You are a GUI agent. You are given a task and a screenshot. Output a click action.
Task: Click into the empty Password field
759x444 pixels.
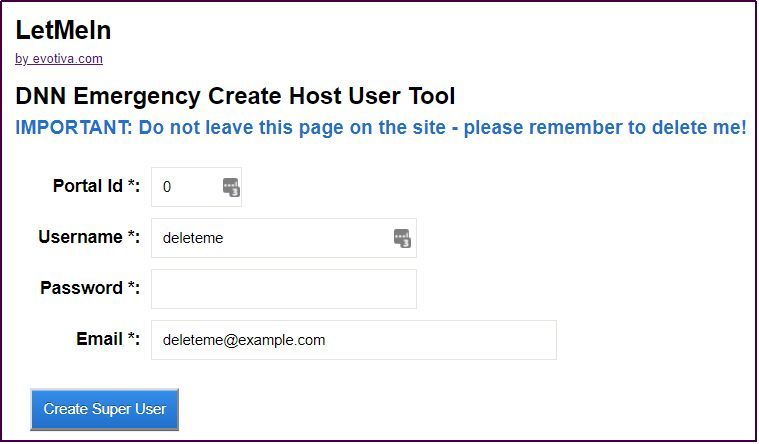[284, 289]
